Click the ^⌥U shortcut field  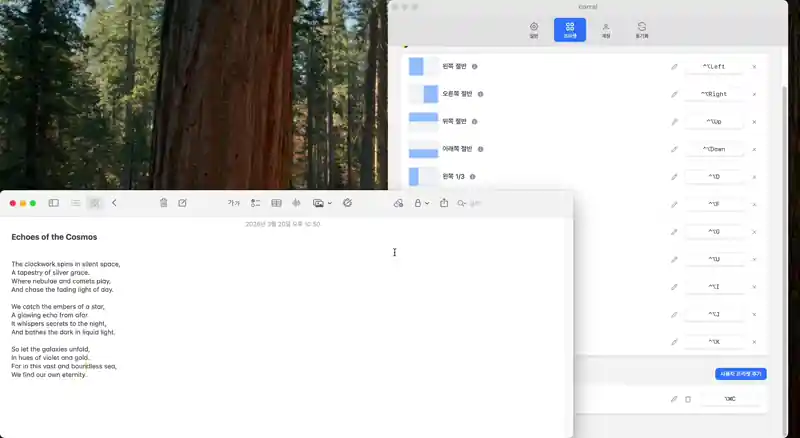coord(714,259)
